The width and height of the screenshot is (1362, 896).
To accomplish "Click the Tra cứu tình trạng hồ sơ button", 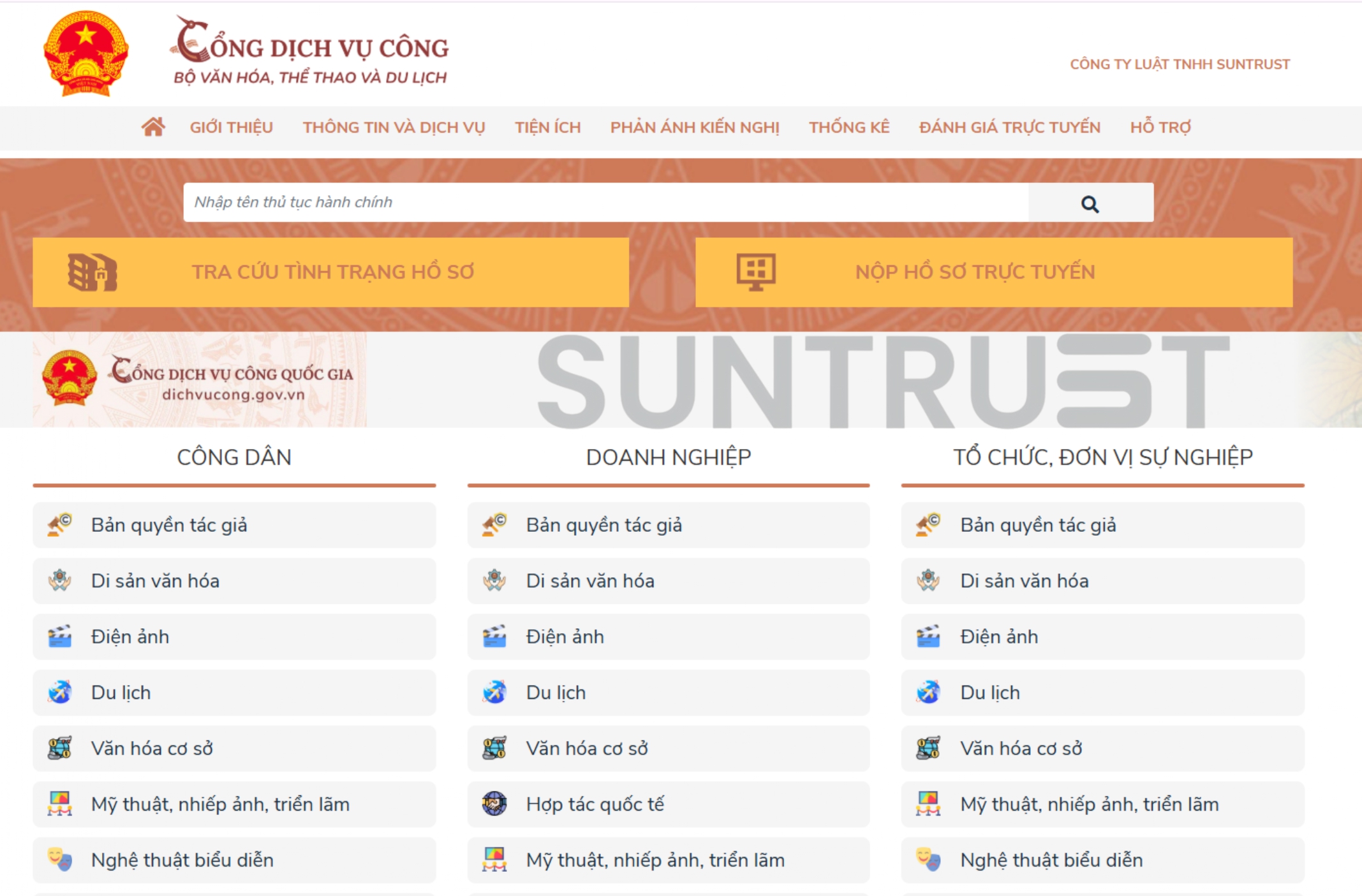I will click(x=332, y=272).
